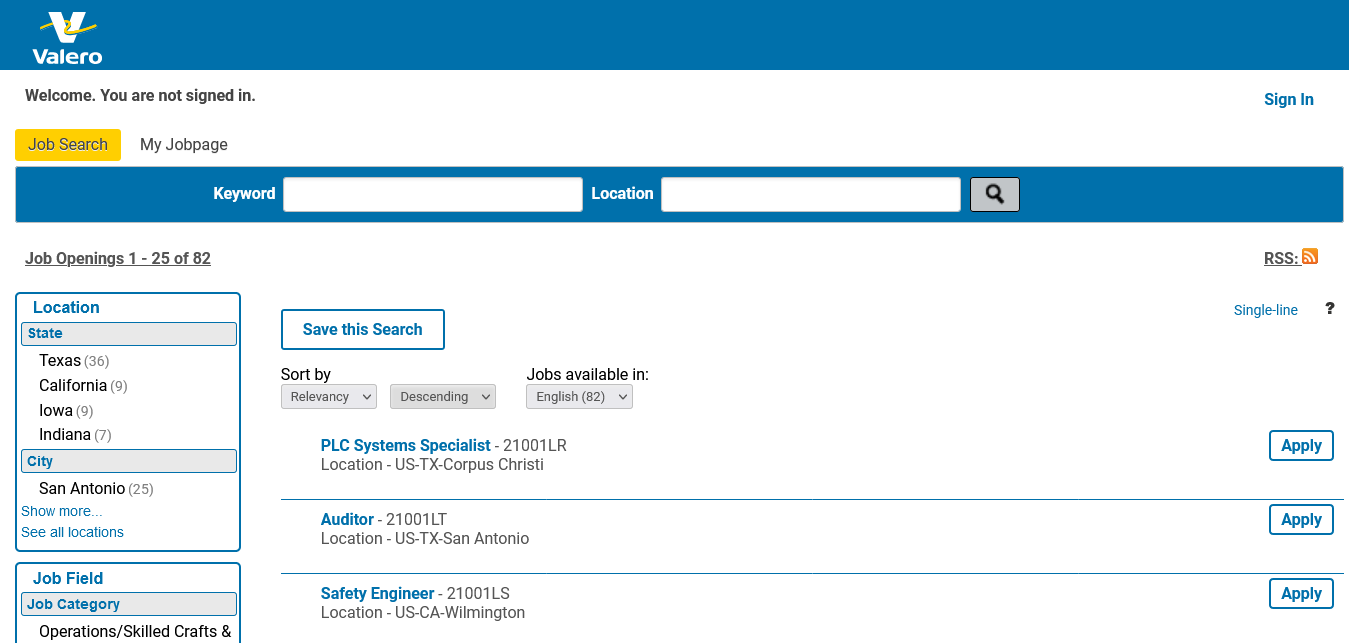
Task: Filter by San Antonio city
Action: point(82,489)
